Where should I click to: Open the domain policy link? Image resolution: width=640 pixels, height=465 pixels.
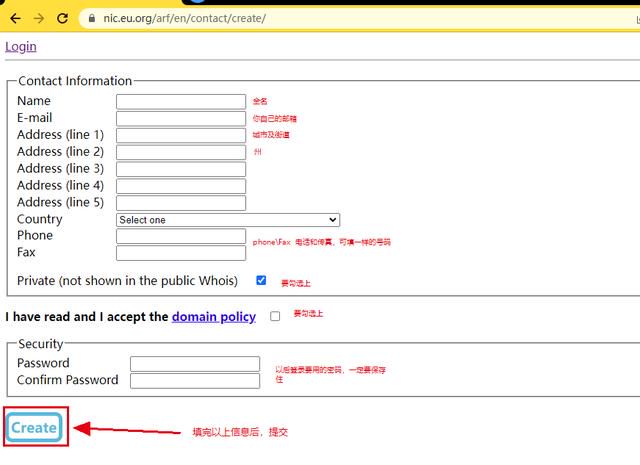coord(214,317)
